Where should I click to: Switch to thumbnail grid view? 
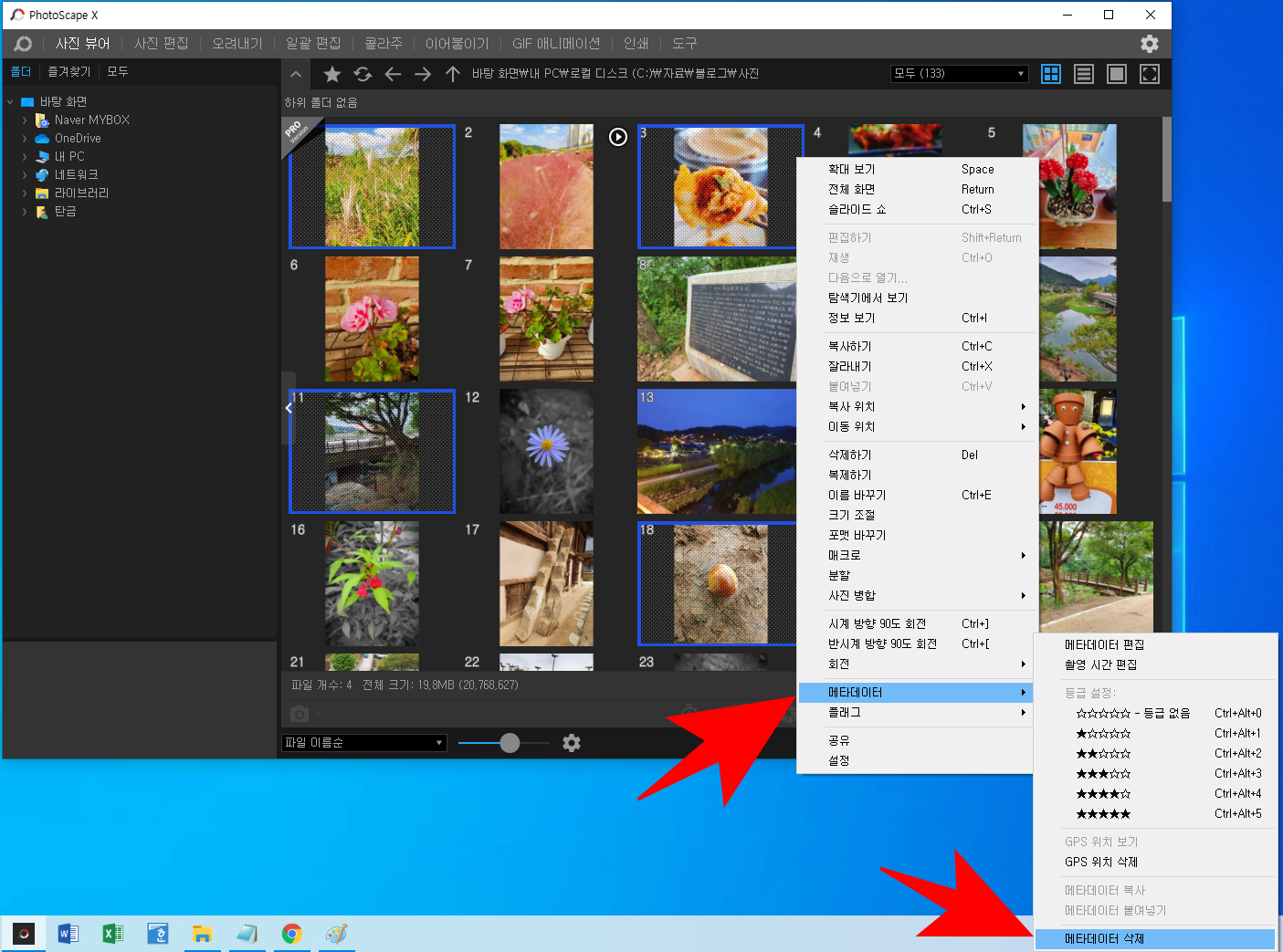(x=1051, y=74)
